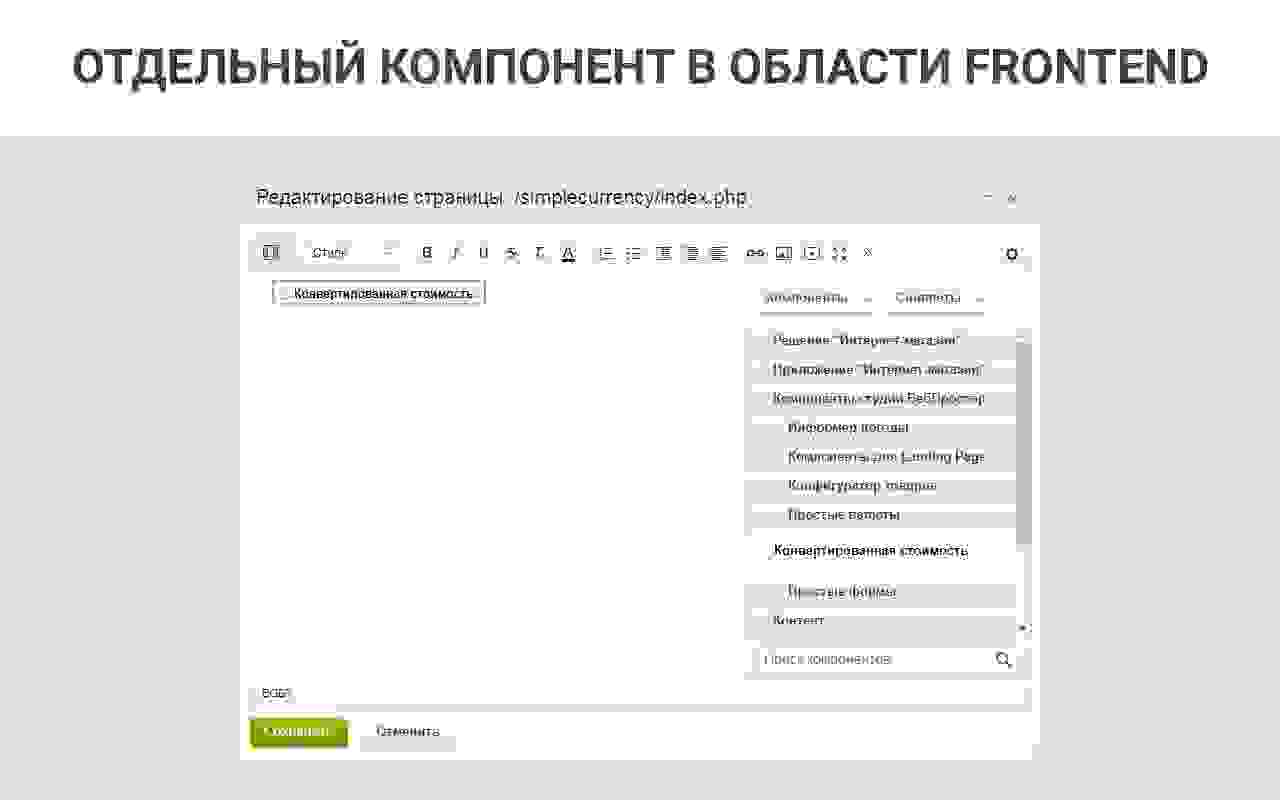Close the page editing dialog
Viewport: 1280px width, 800px height.
point(1011,198)
